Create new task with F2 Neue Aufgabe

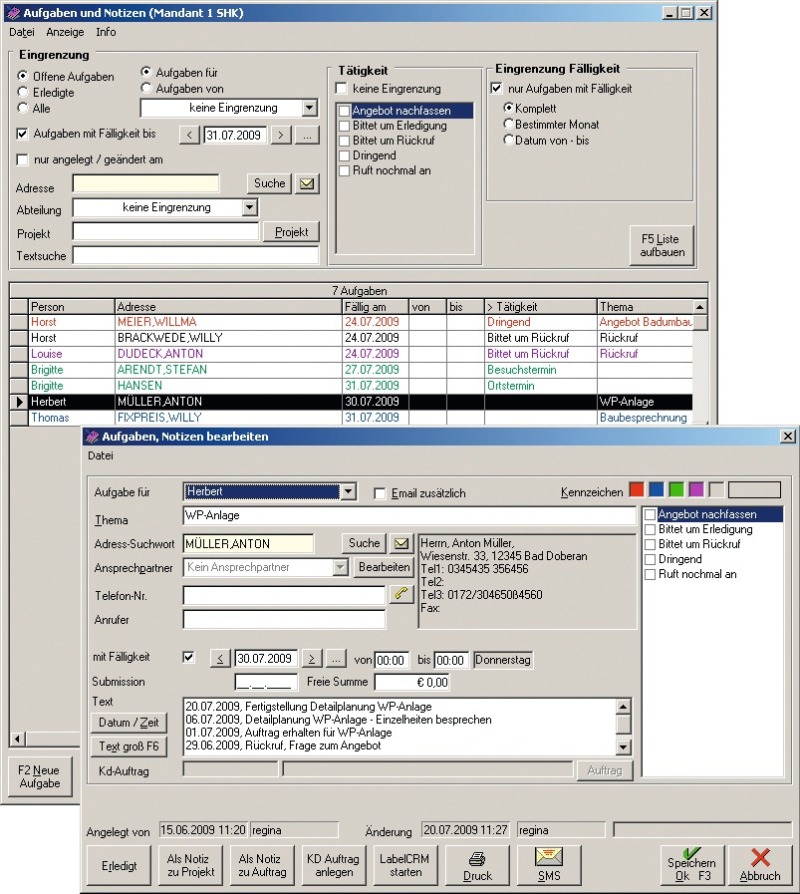click(40, 777)
